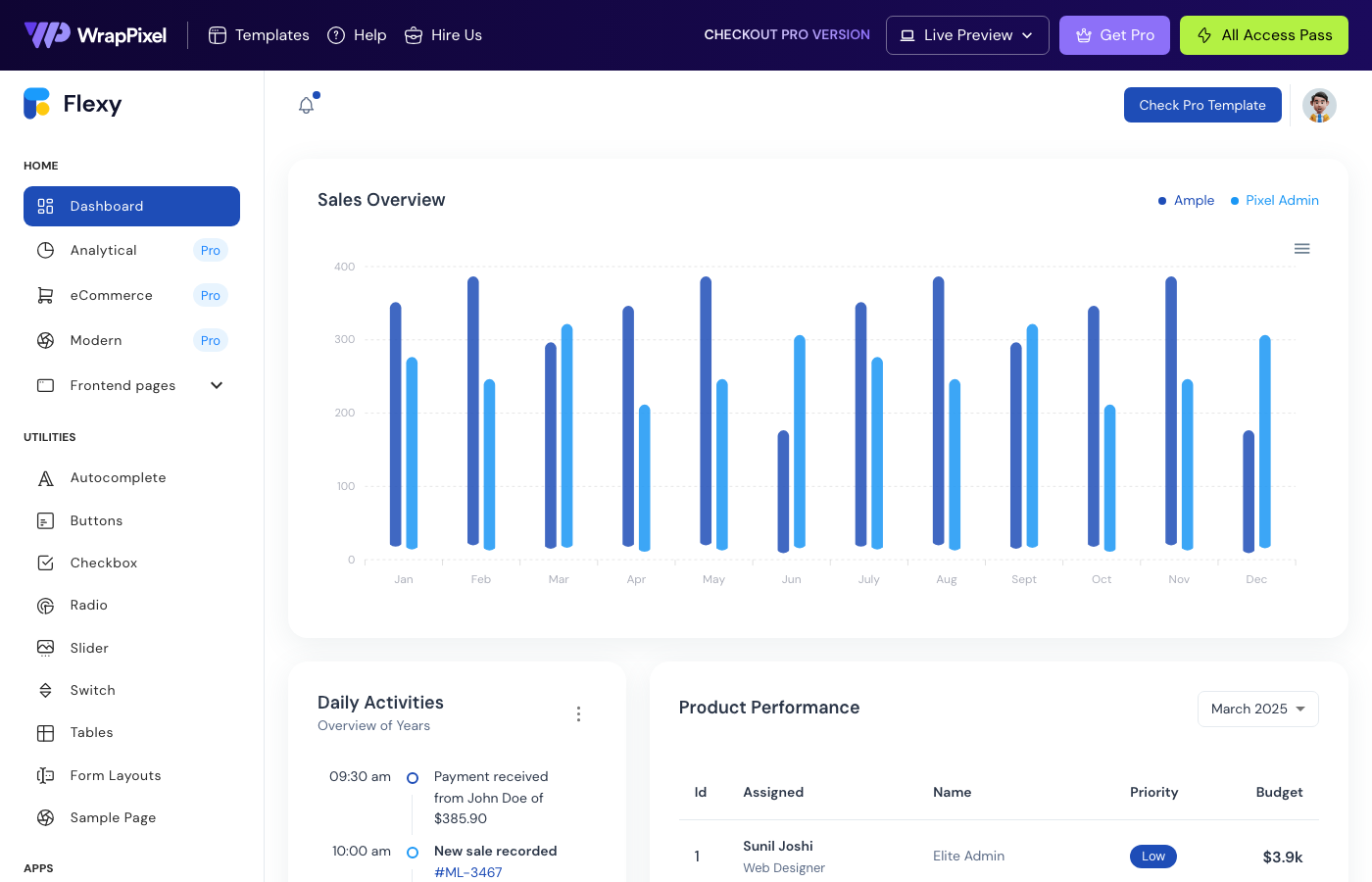The width and height of the screenshot is (1372, 882).
Task: Click the All Access Pass button
Action: [1263, 34]
